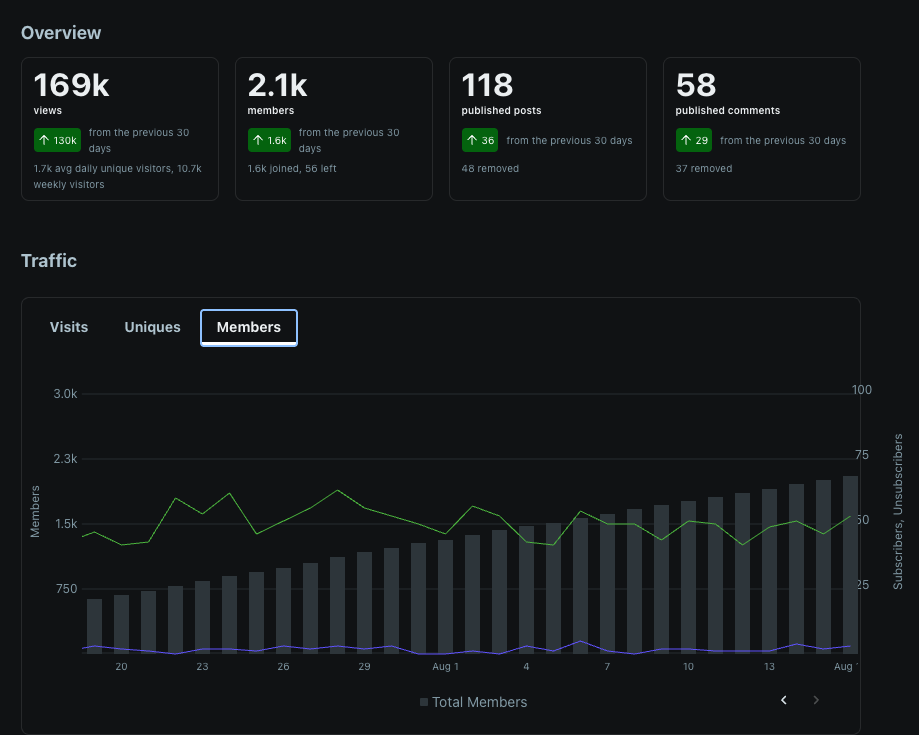Open the 2.1k members card
The width and height of the screenshot is (919, 735).
point(333,129)
